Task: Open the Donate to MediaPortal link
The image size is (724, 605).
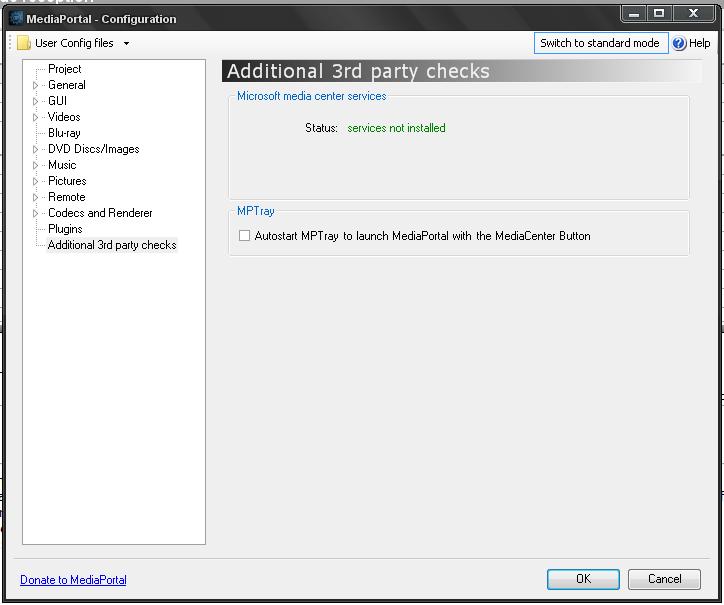Action: pyautogui.click(x=73, y=580)
